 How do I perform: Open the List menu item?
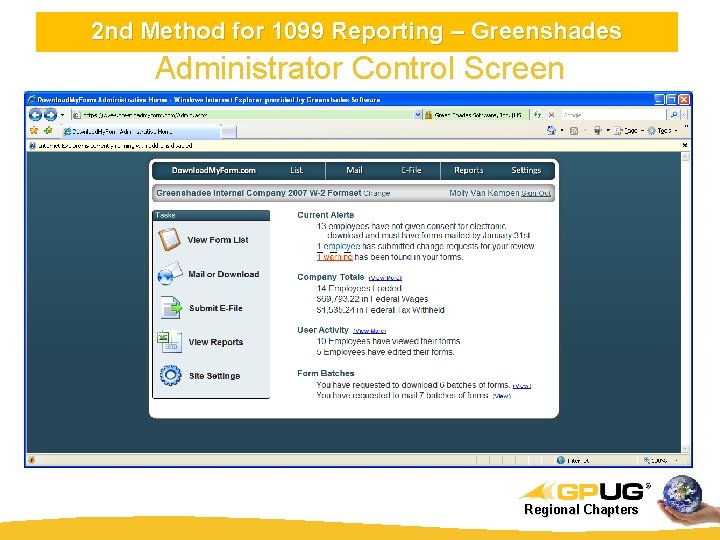click(x=296, y=170)
